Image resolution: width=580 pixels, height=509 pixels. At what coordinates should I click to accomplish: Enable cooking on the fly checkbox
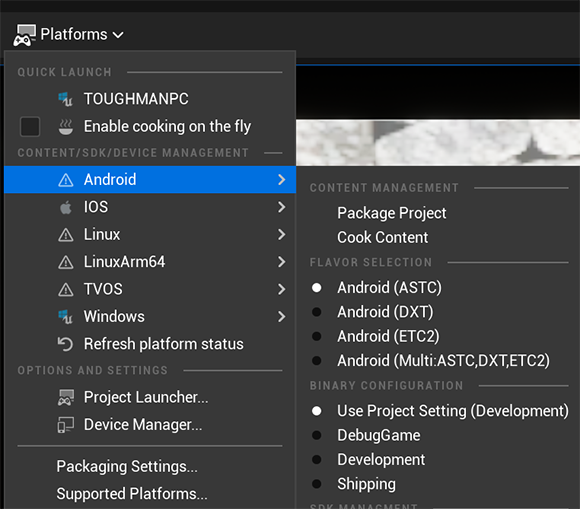[x=30, y=127]
